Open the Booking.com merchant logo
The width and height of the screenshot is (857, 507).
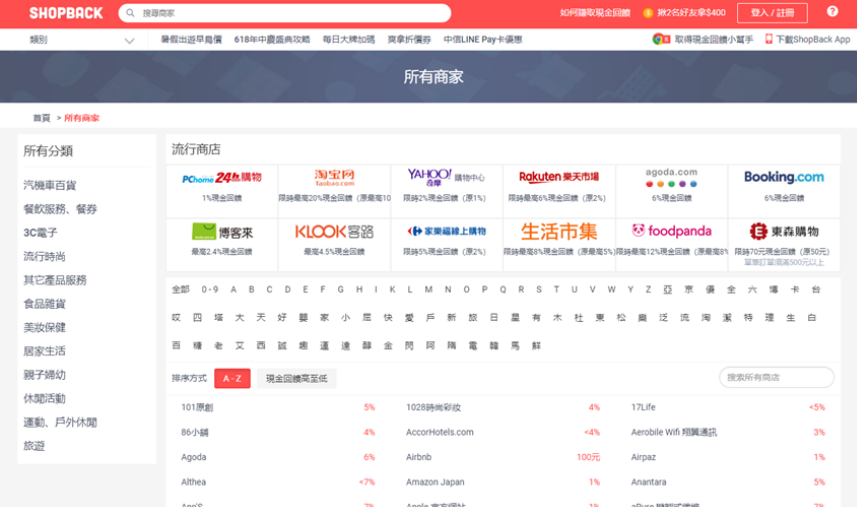[784, 177]
